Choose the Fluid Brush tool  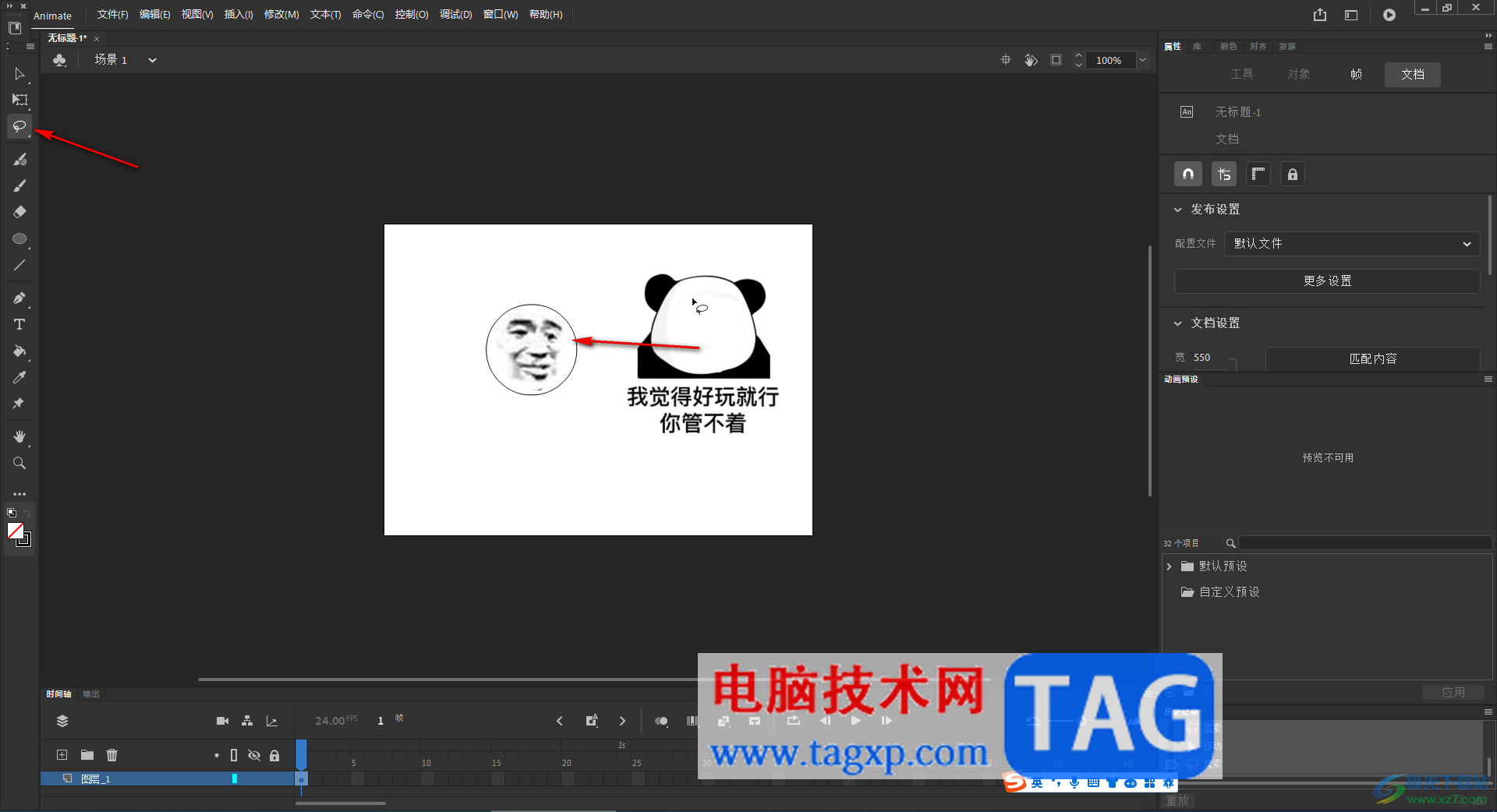coord(19,159)
